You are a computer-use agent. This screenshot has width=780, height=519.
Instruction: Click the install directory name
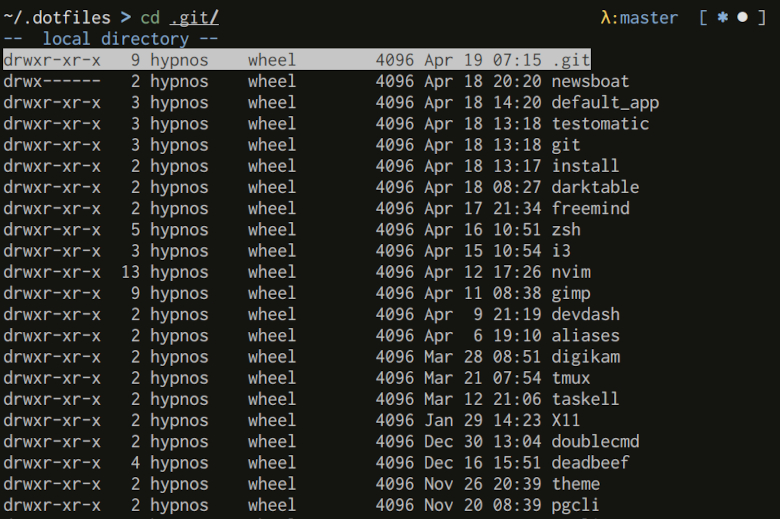click(585, 166)
